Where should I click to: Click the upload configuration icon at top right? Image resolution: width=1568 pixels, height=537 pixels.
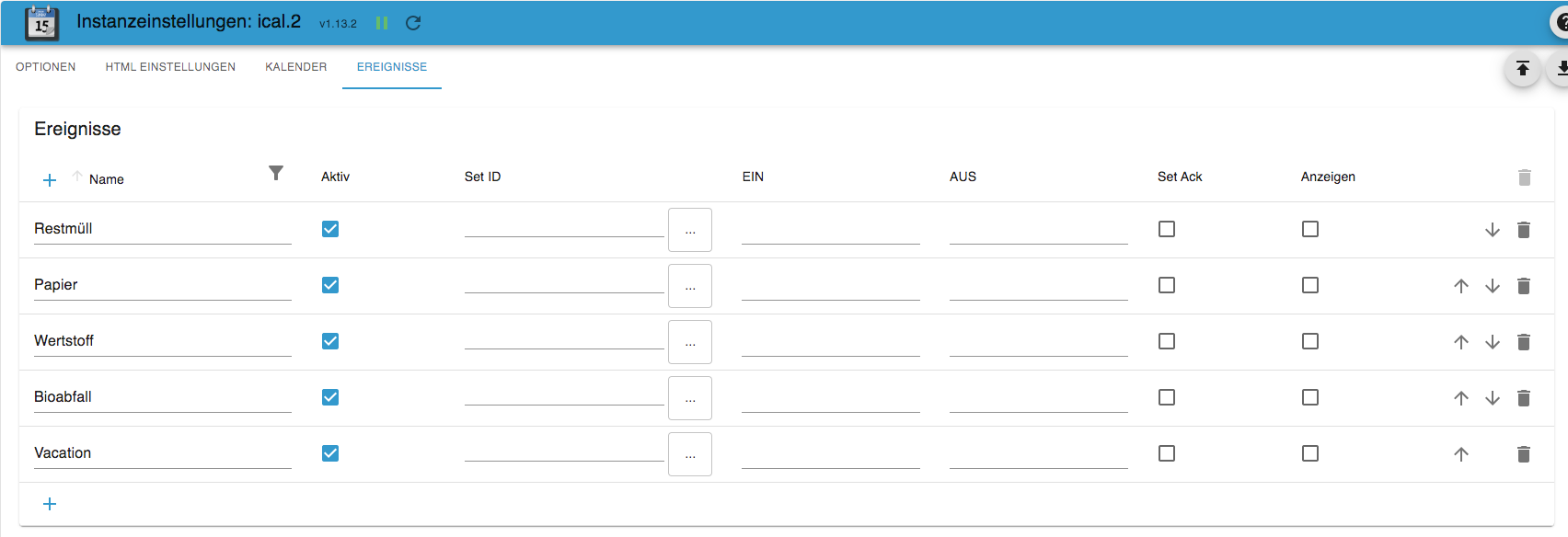pyautogui.click(x=1523, y=69)
